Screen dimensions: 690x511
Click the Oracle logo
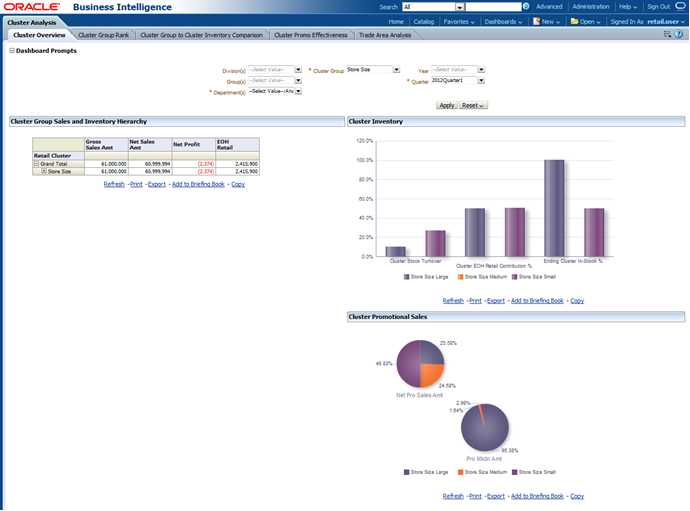point(32,7)
